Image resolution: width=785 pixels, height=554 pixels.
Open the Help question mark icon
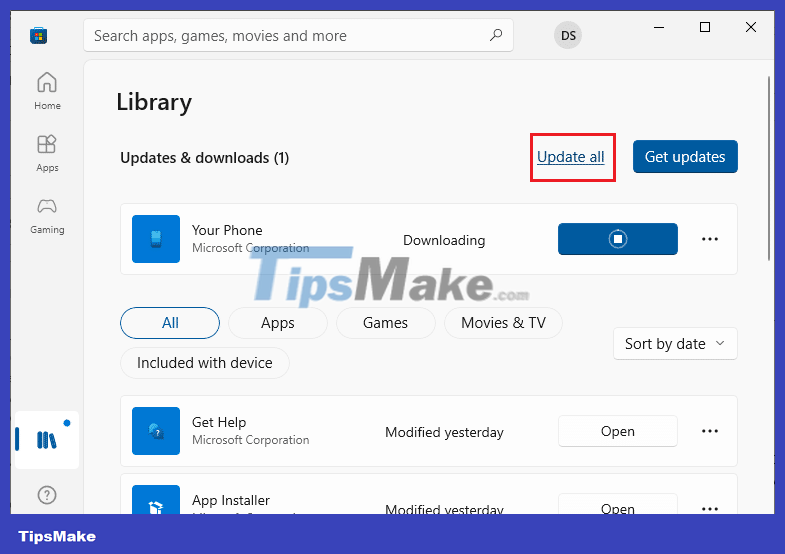pyautogui.click(x=47, y=495)
